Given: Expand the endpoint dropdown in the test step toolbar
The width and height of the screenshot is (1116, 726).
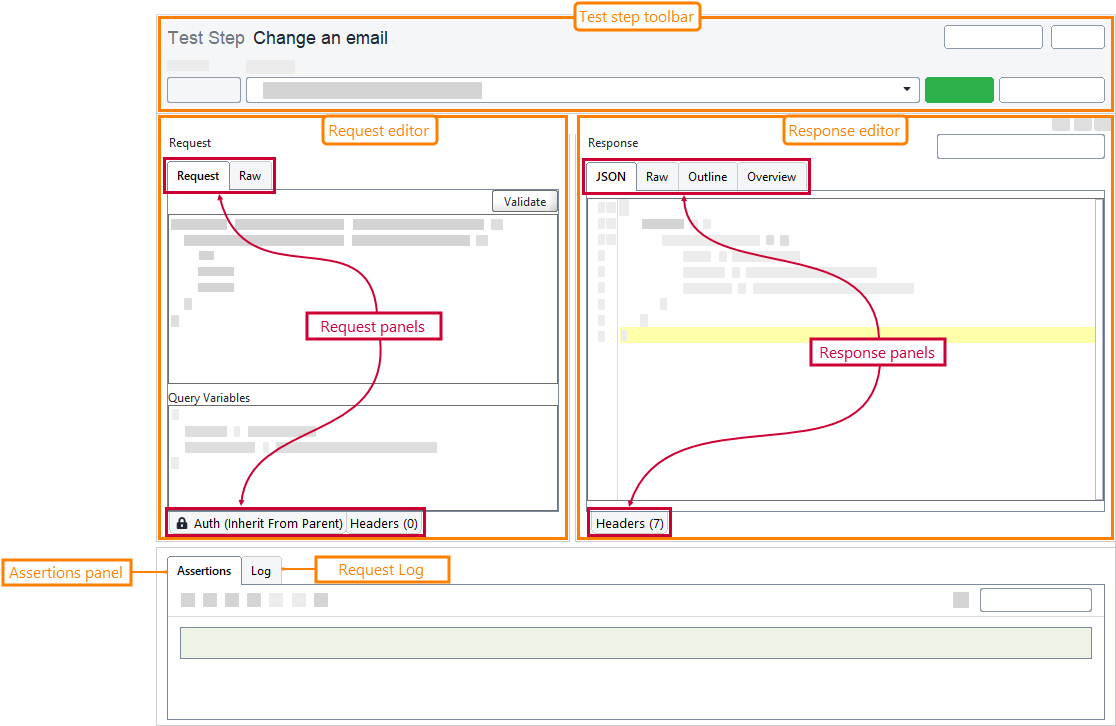Looking at the screenshot, I should [906, 89].
